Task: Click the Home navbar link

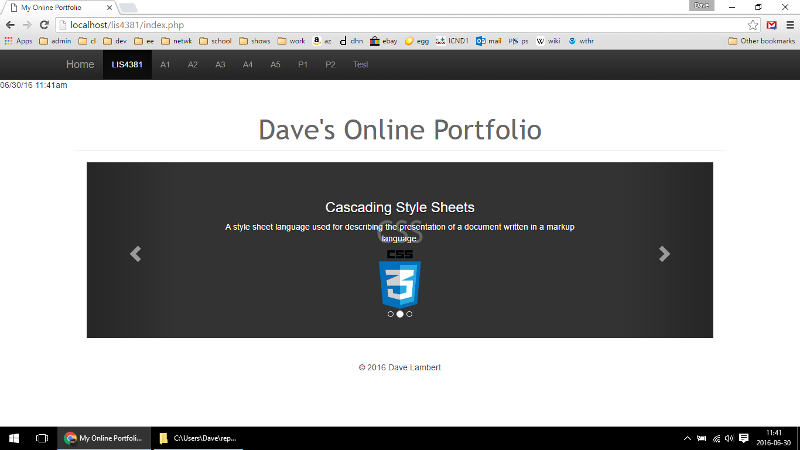Action: pyautogui.click(x=80, y=64)
